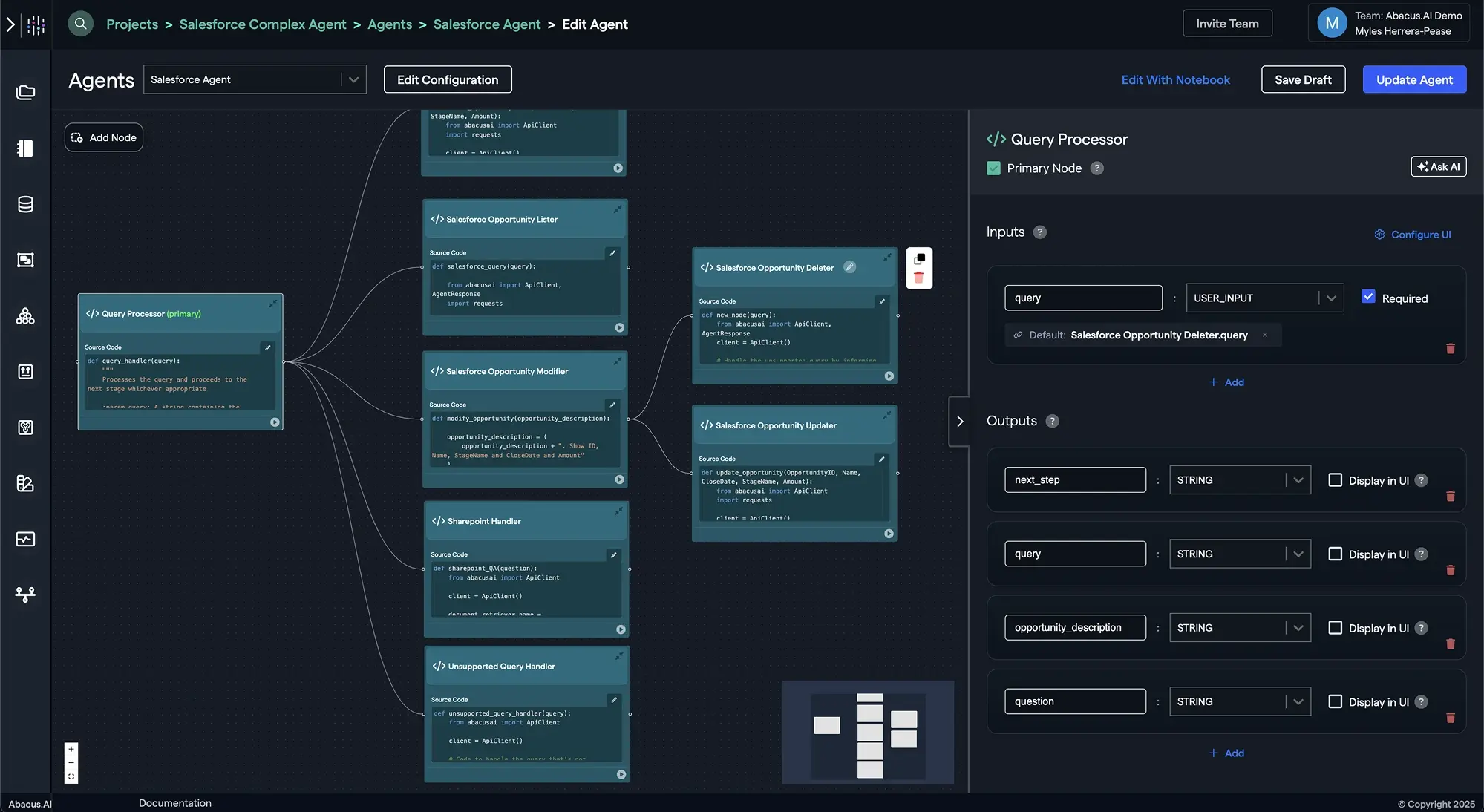Edit Sharepoint Handler source code pencil
This screenshot has width=1484, height=812.
point(614,554)
